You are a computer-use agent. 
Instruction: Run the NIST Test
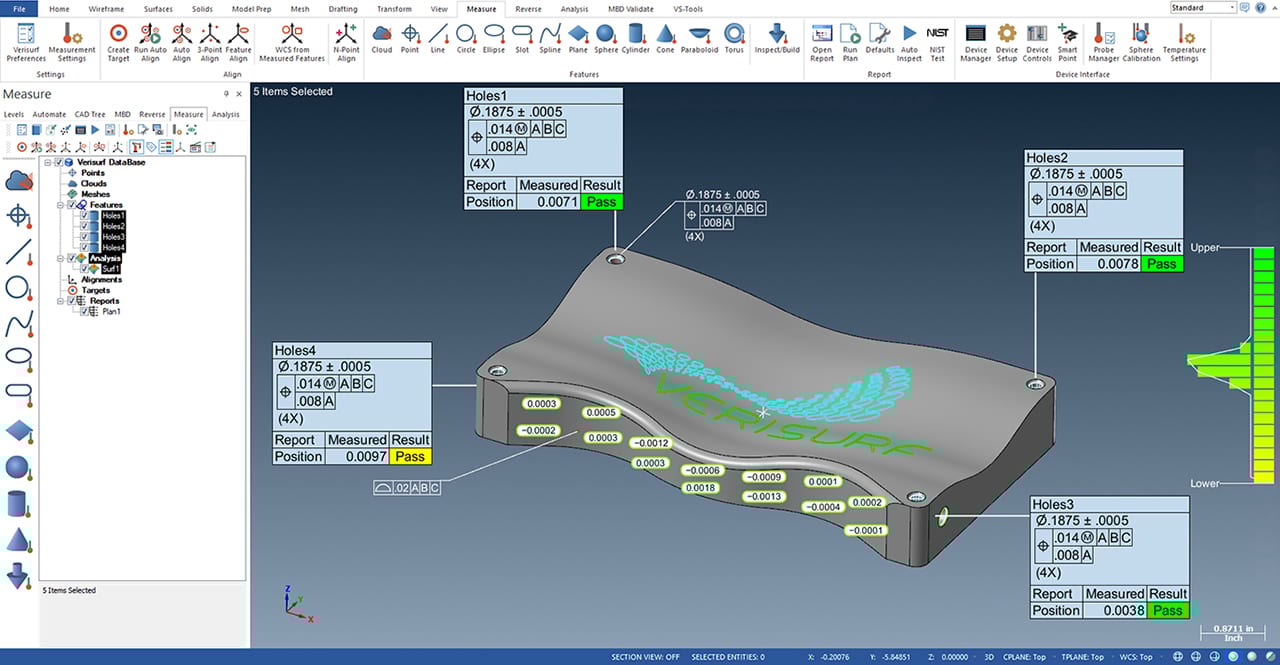coord(937,43)
